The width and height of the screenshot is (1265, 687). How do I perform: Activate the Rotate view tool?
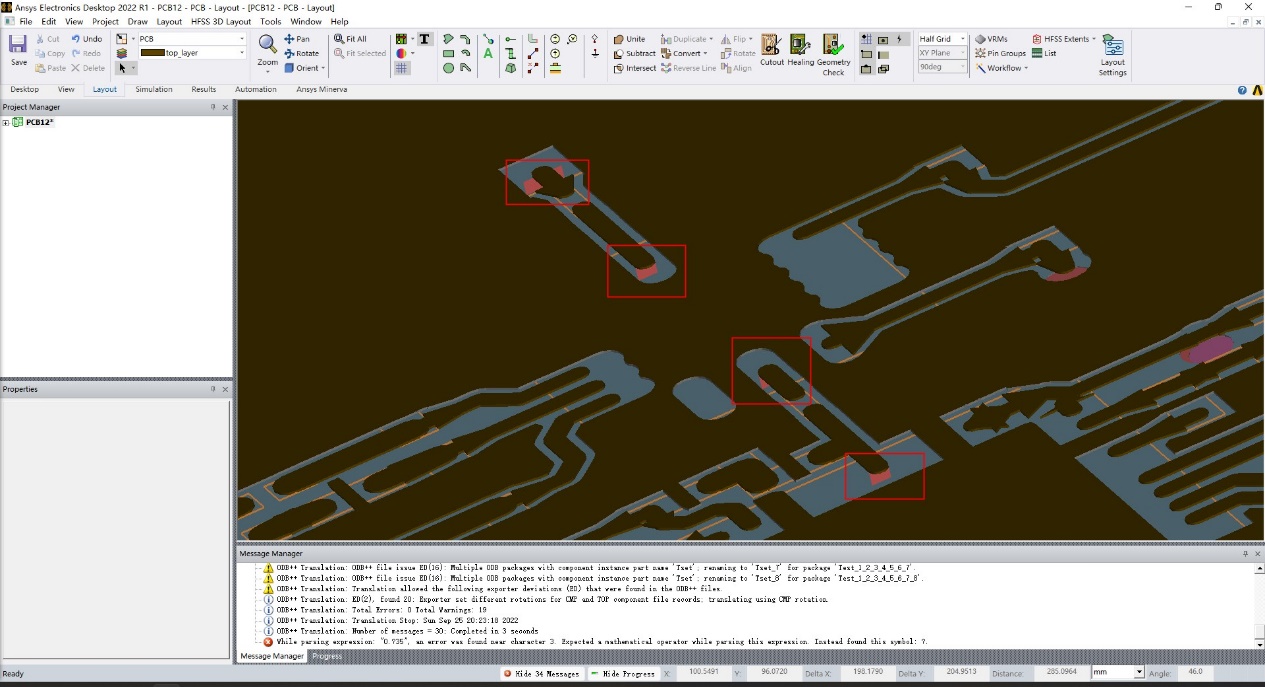point(302,53)
